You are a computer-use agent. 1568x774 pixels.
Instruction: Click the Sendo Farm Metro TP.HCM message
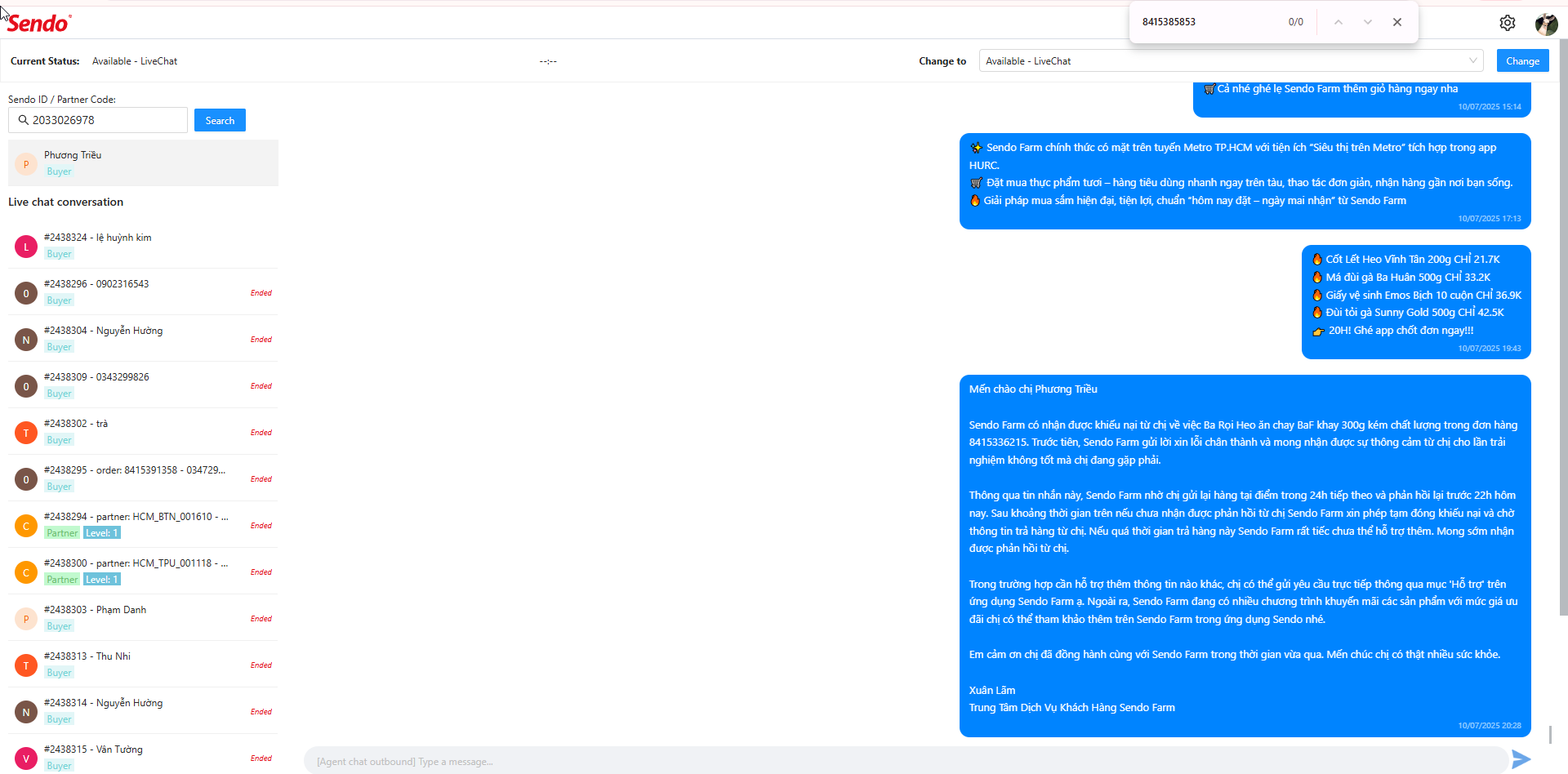pyautogui.click(x=1245, y=181)
